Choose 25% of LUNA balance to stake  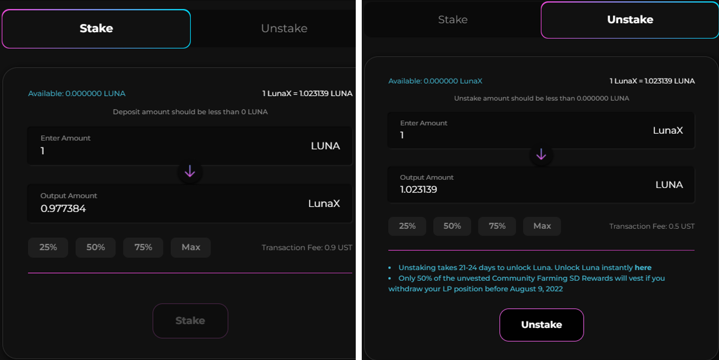(x=48, y=247)
